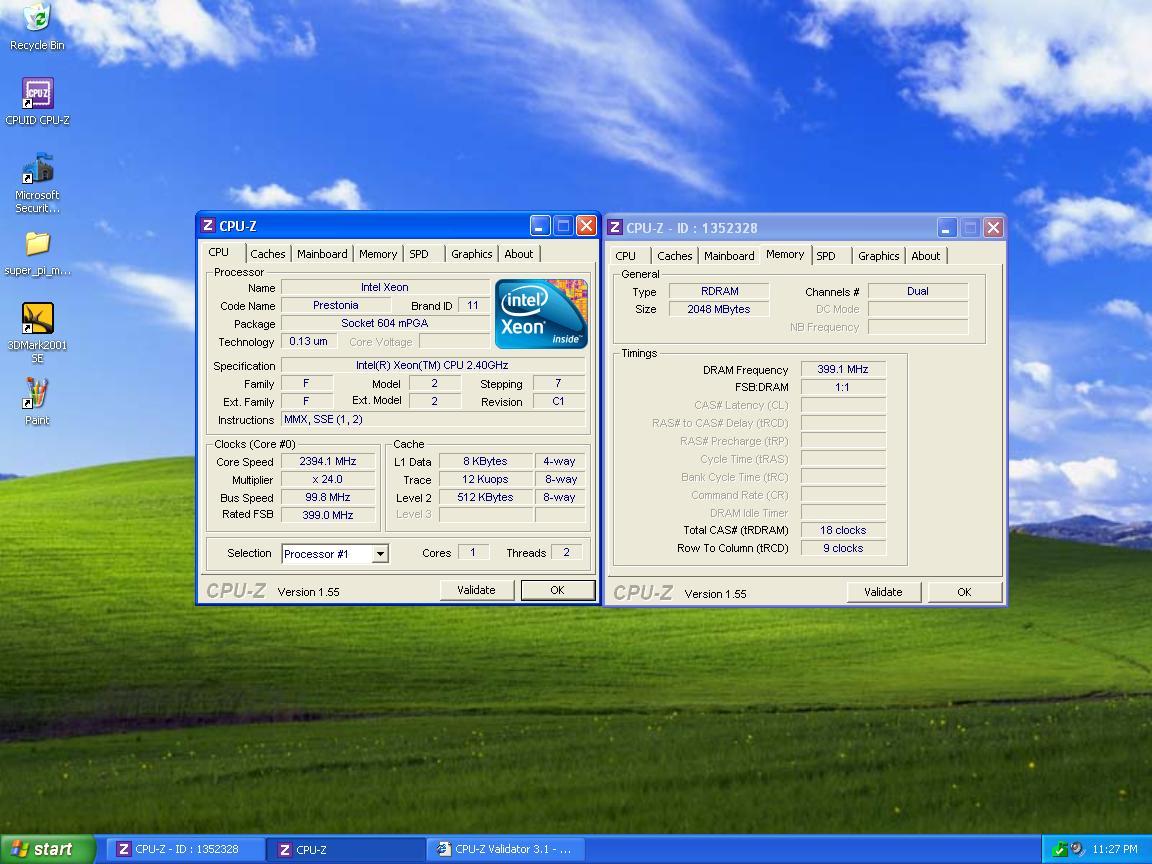This screenshot has height=864, width=1152.
Task: Open SPD tab in left CPU-Z window
Action: click(x=419, y=254)
